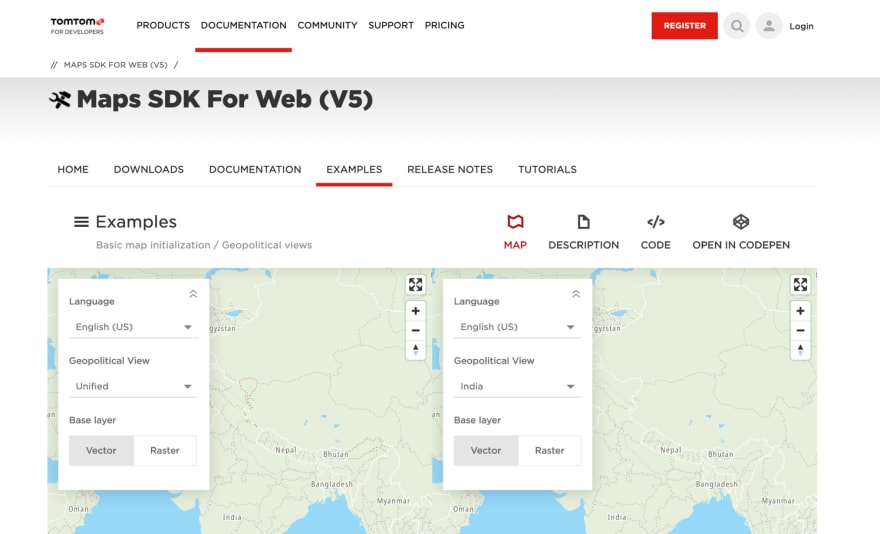The image size is (880, 534).
Task: Toggle fullscreen on the left map
Action: click(x=415, y=285)
